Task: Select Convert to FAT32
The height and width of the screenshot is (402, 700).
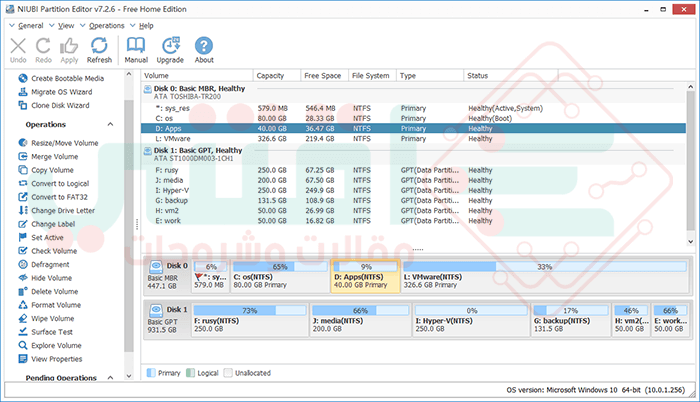Action: pyautogui.click(x=53, y=197)
